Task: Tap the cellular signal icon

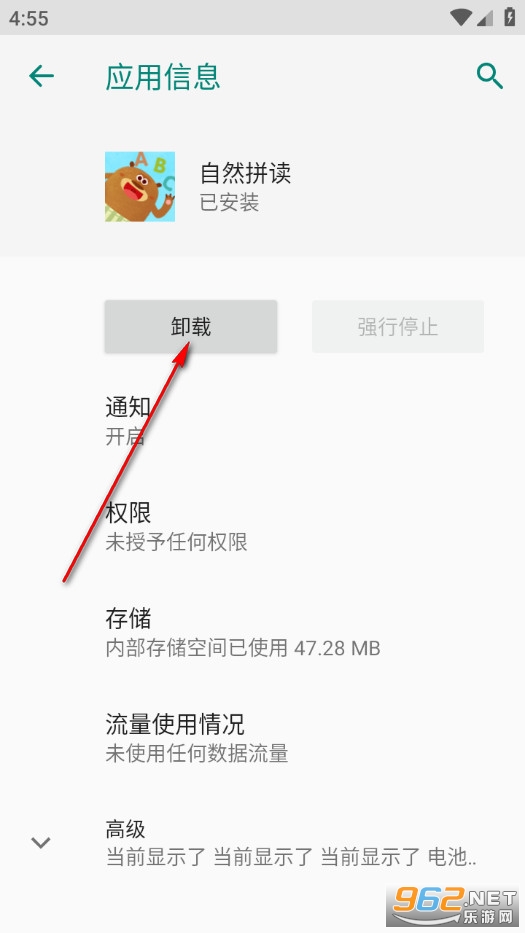Action: coord(484,18)
